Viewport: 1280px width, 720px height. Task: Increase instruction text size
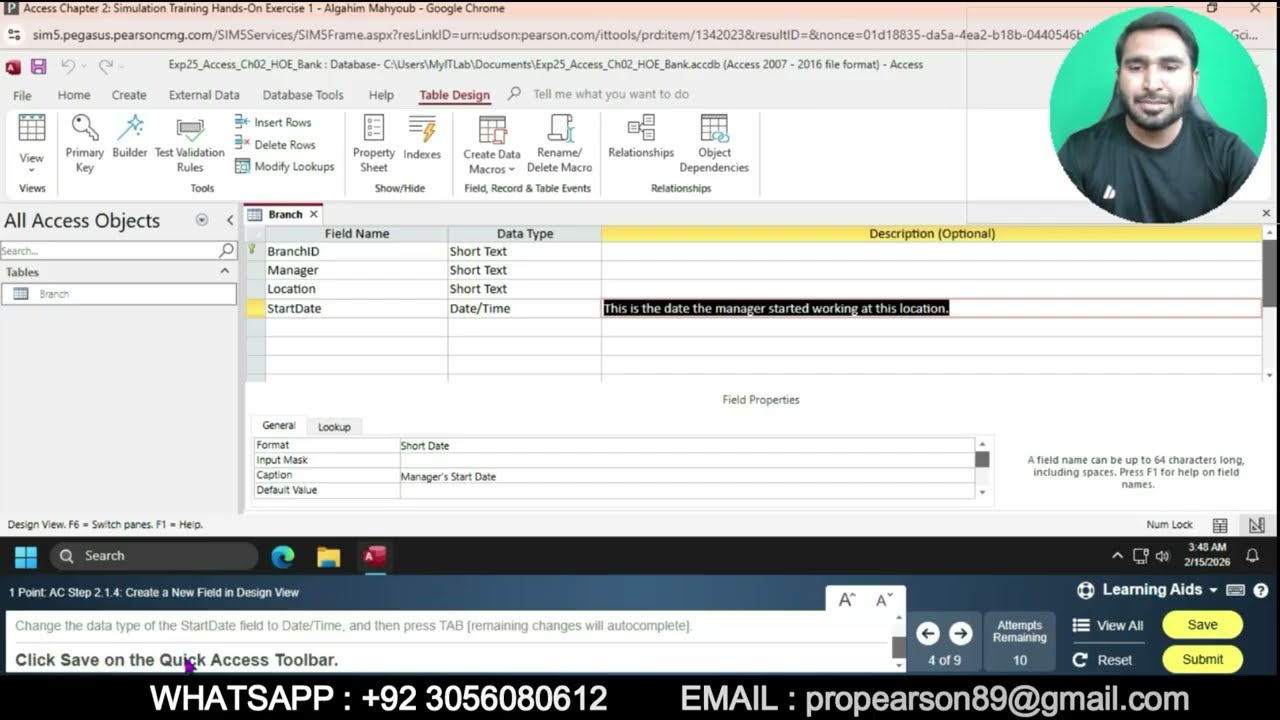847,600
